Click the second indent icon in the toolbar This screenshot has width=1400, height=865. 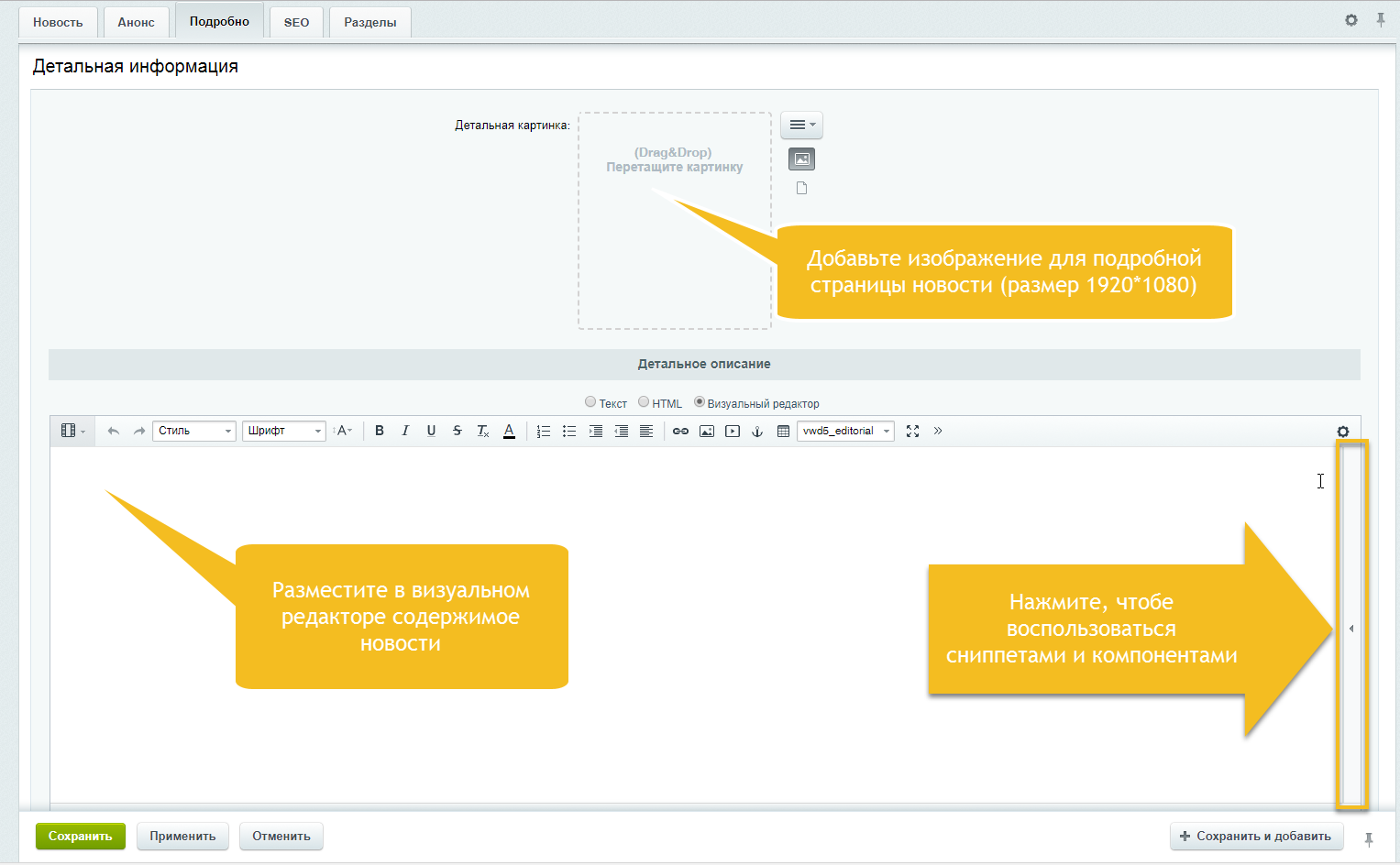(621, 431)
